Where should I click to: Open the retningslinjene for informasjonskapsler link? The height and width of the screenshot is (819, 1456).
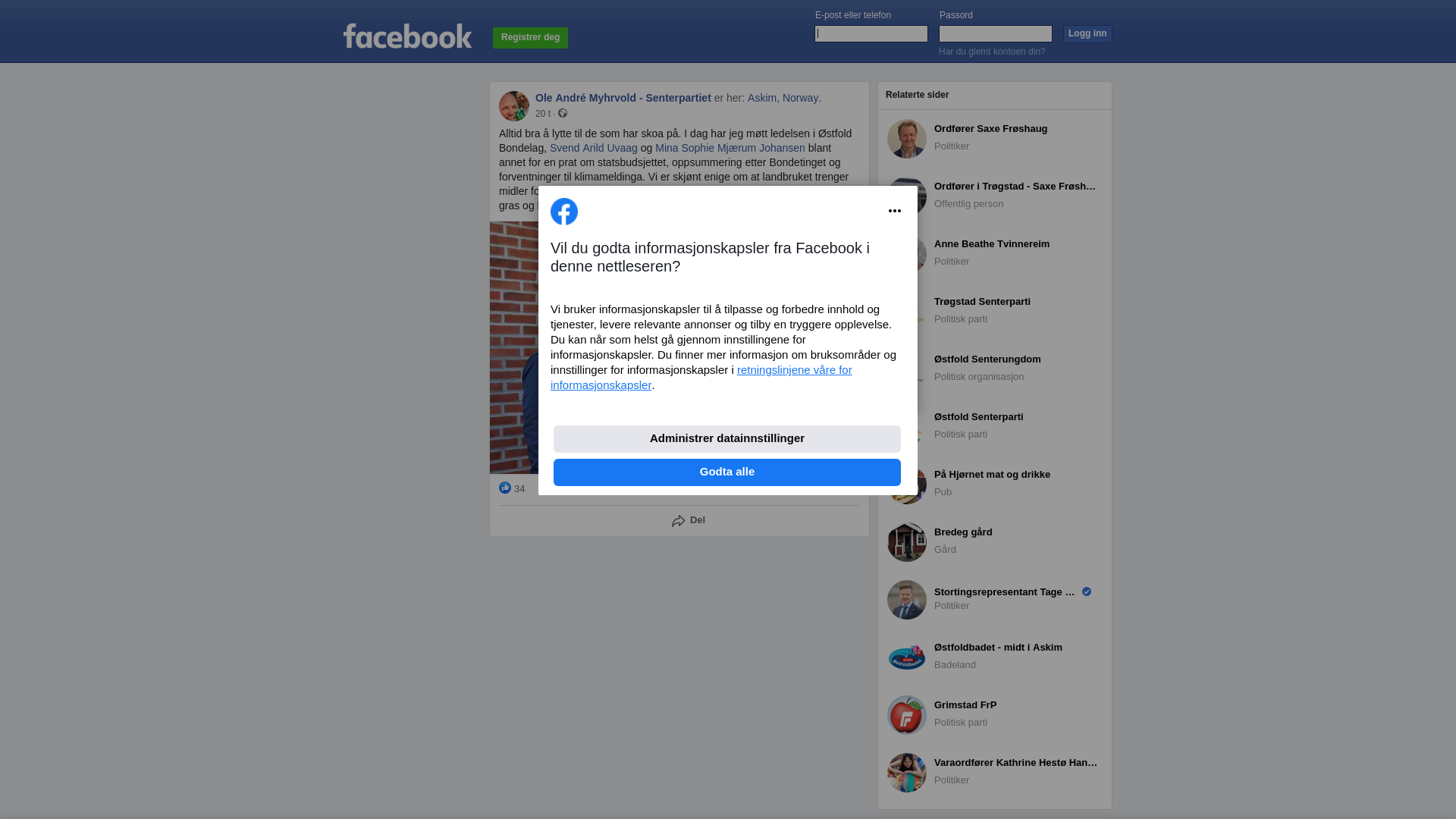click(701, 378)
